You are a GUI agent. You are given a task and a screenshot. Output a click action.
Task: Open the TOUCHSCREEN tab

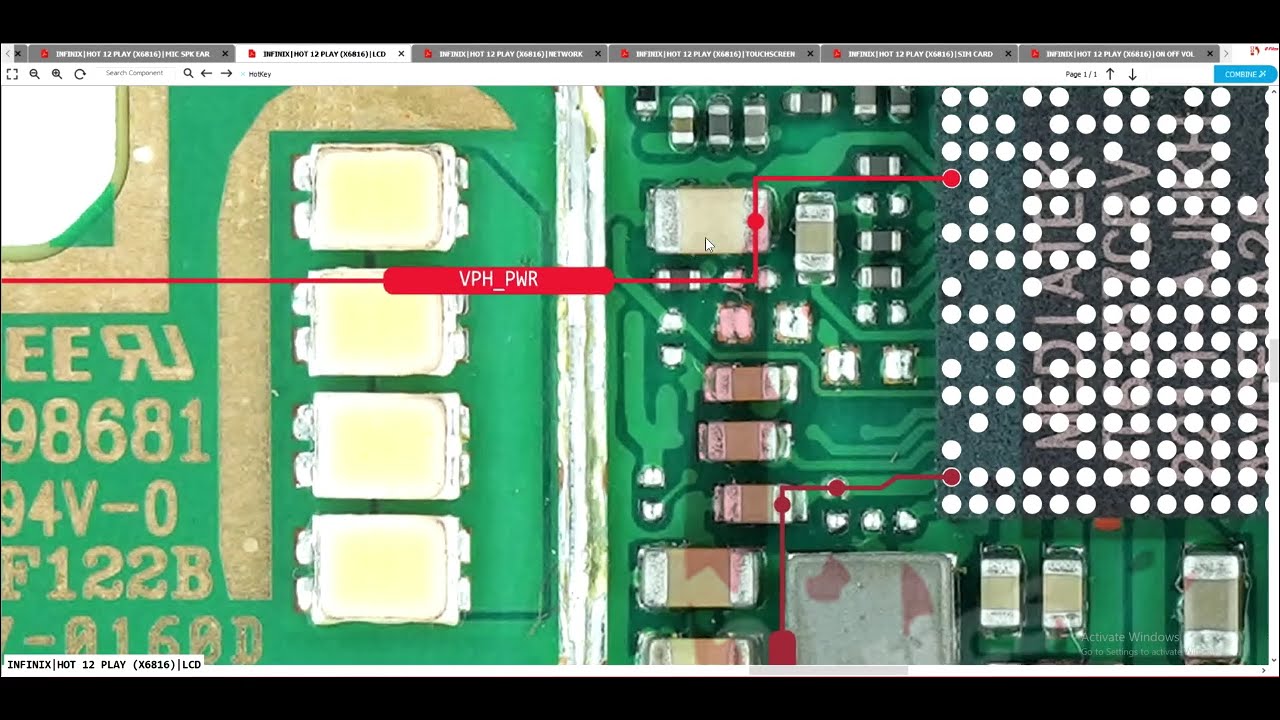[x=715, y=54]
